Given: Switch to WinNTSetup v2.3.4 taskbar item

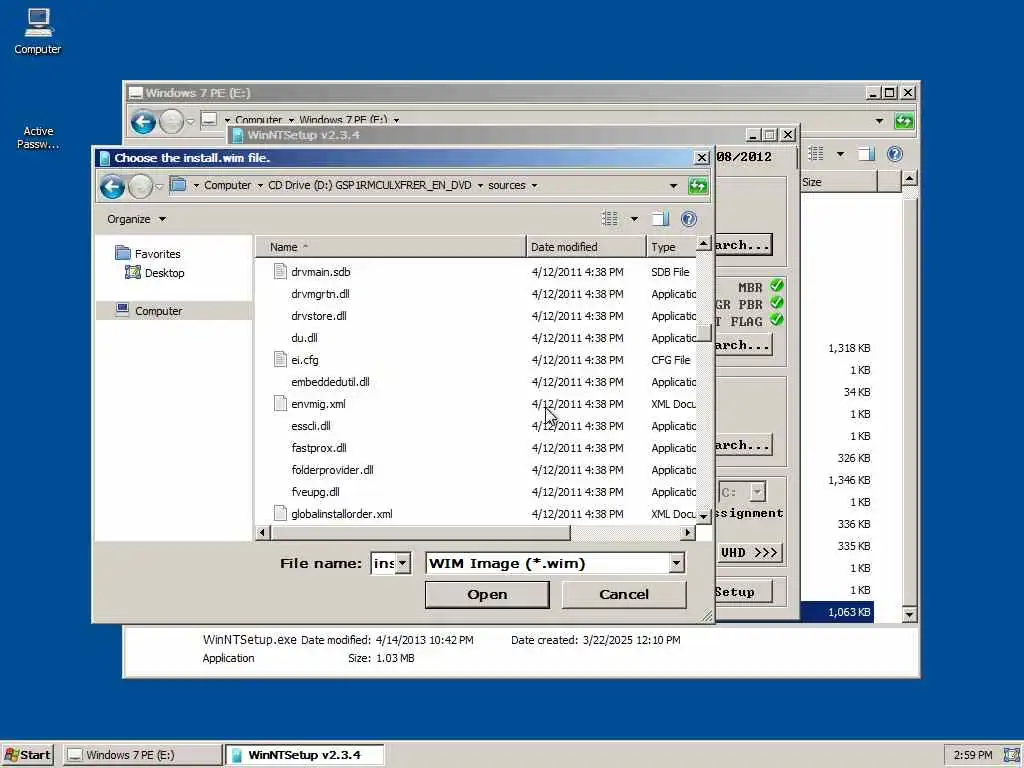Looking at the screenshot, I should point(304,755).
